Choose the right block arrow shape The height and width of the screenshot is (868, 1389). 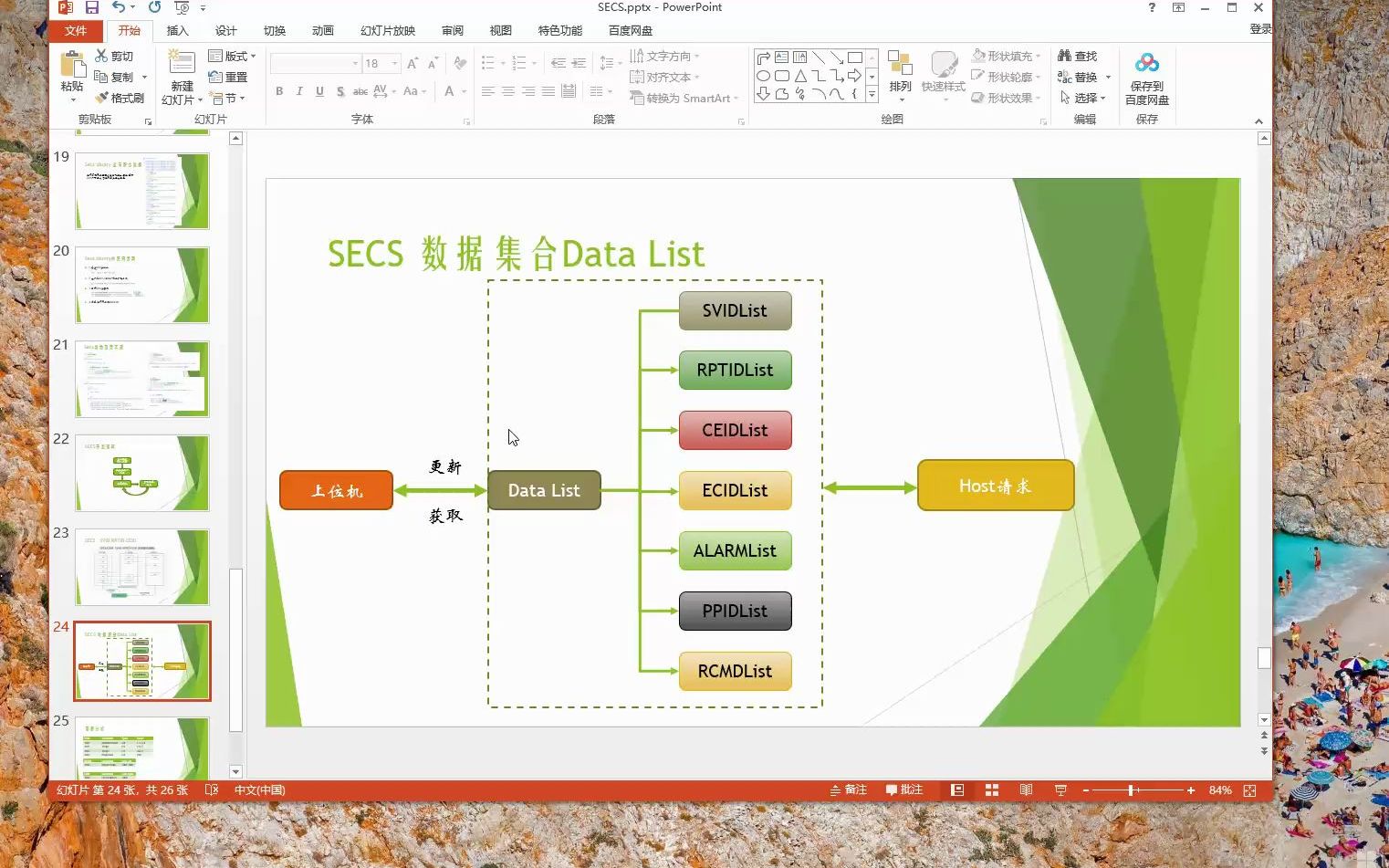coord(854,76)
